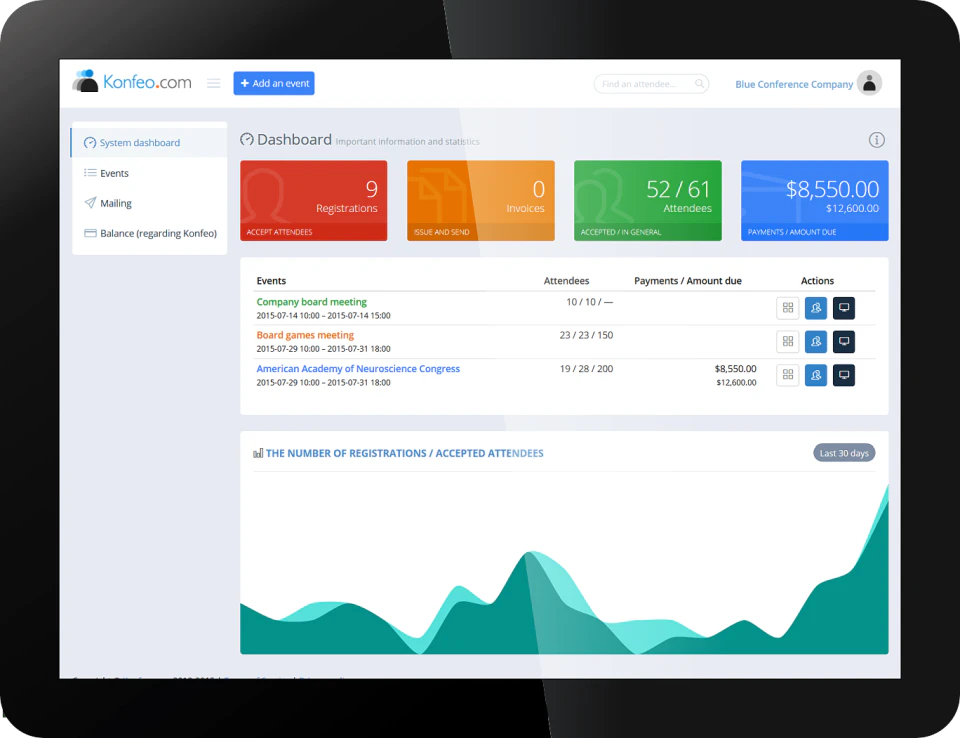Click the dark monitor icon for Board games meeting

tap(843, 341)
